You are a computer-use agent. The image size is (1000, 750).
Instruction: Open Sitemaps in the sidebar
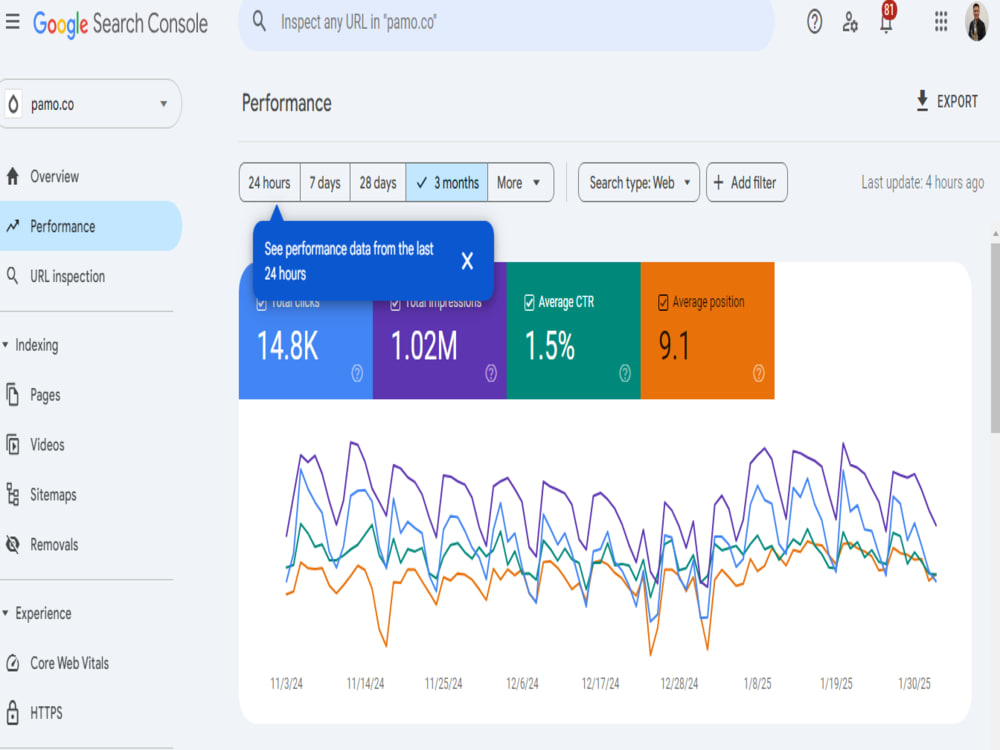[x=89, y=494]
